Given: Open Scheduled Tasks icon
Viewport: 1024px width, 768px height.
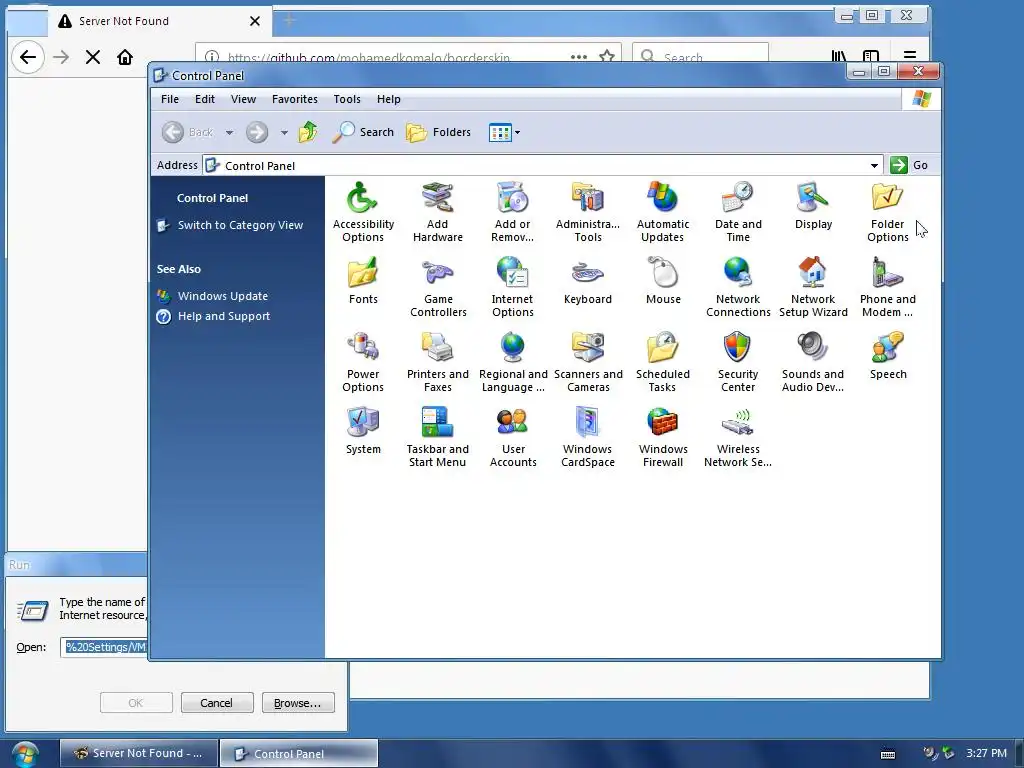Looking at the screenshot, I should tap(663, 362).
